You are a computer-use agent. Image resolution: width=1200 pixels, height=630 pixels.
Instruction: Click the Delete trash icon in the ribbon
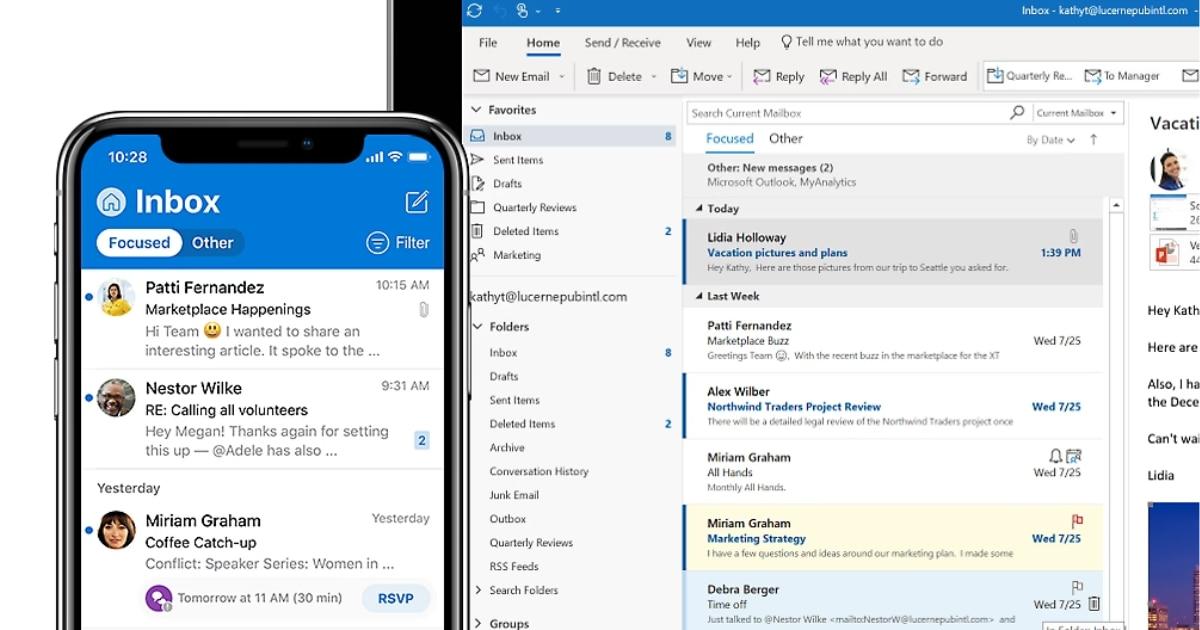coord(594,76)
